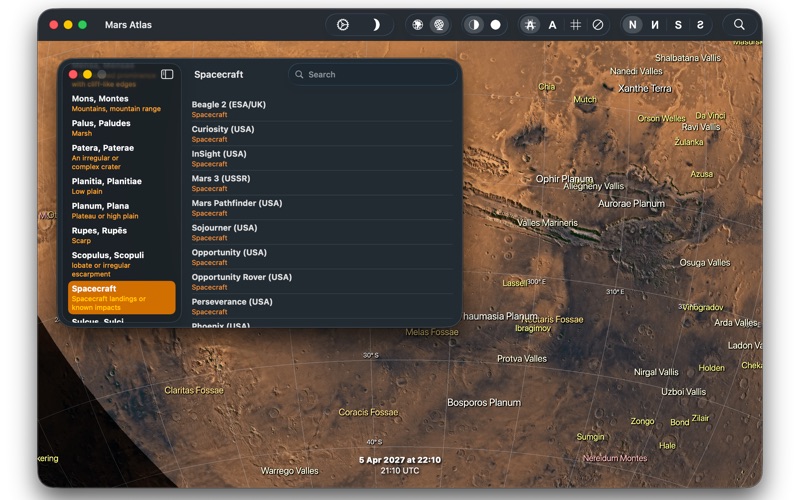Select north-up N orientation

click(633, 24)
